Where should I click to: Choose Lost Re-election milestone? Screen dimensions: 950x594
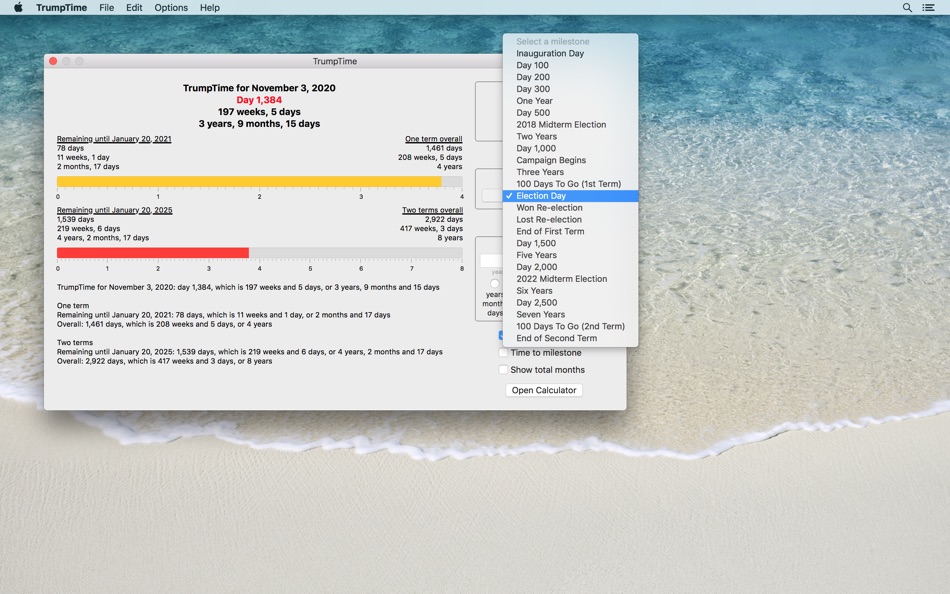pos(570,219)
